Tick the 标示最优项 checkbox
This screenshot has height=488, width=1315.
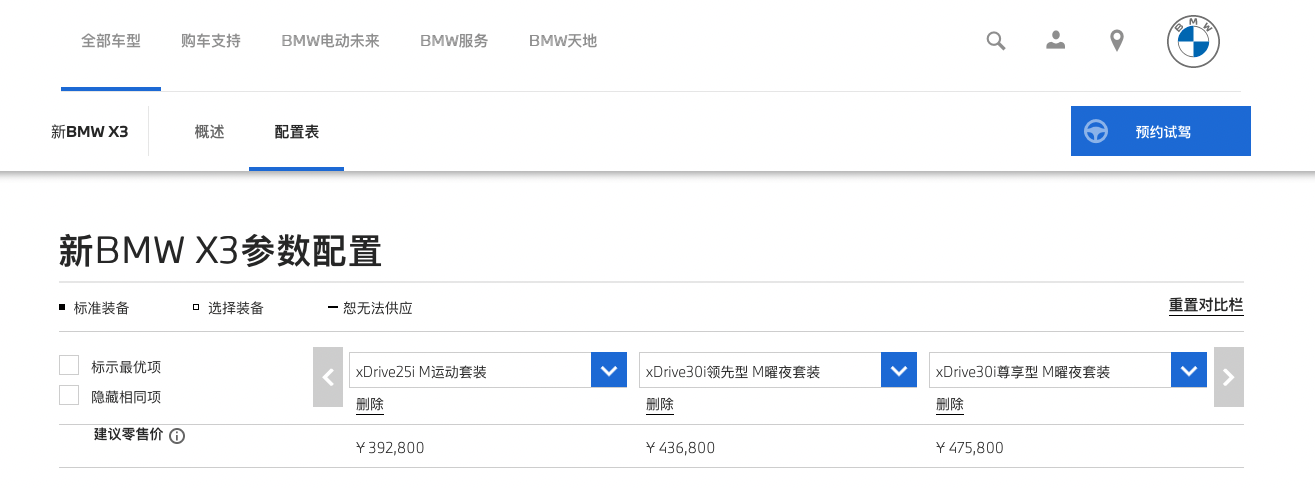click(69, 365)
